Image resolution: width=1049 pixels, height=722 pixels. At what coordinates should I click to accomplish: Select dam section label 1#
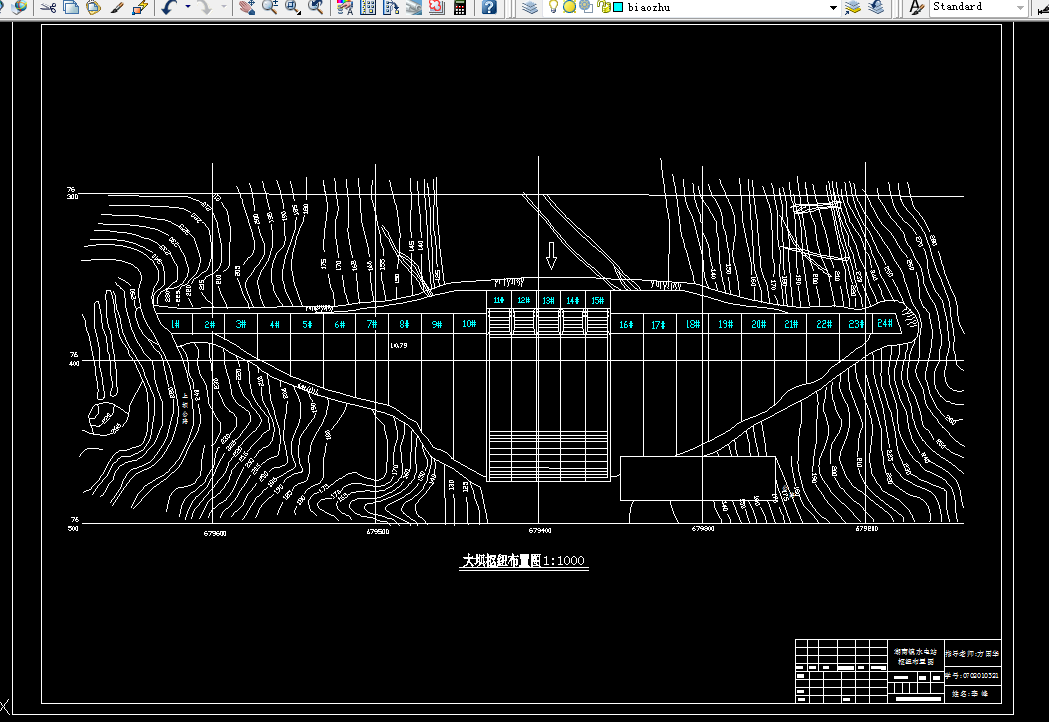point(175,324)
